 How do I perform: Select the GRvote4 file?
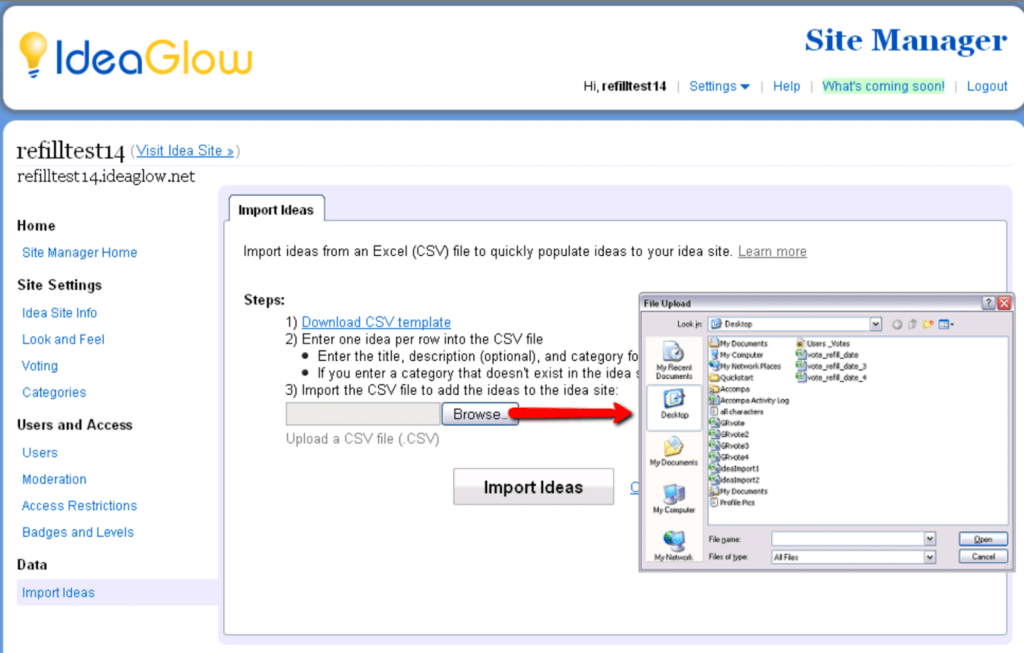coord(729,457)
